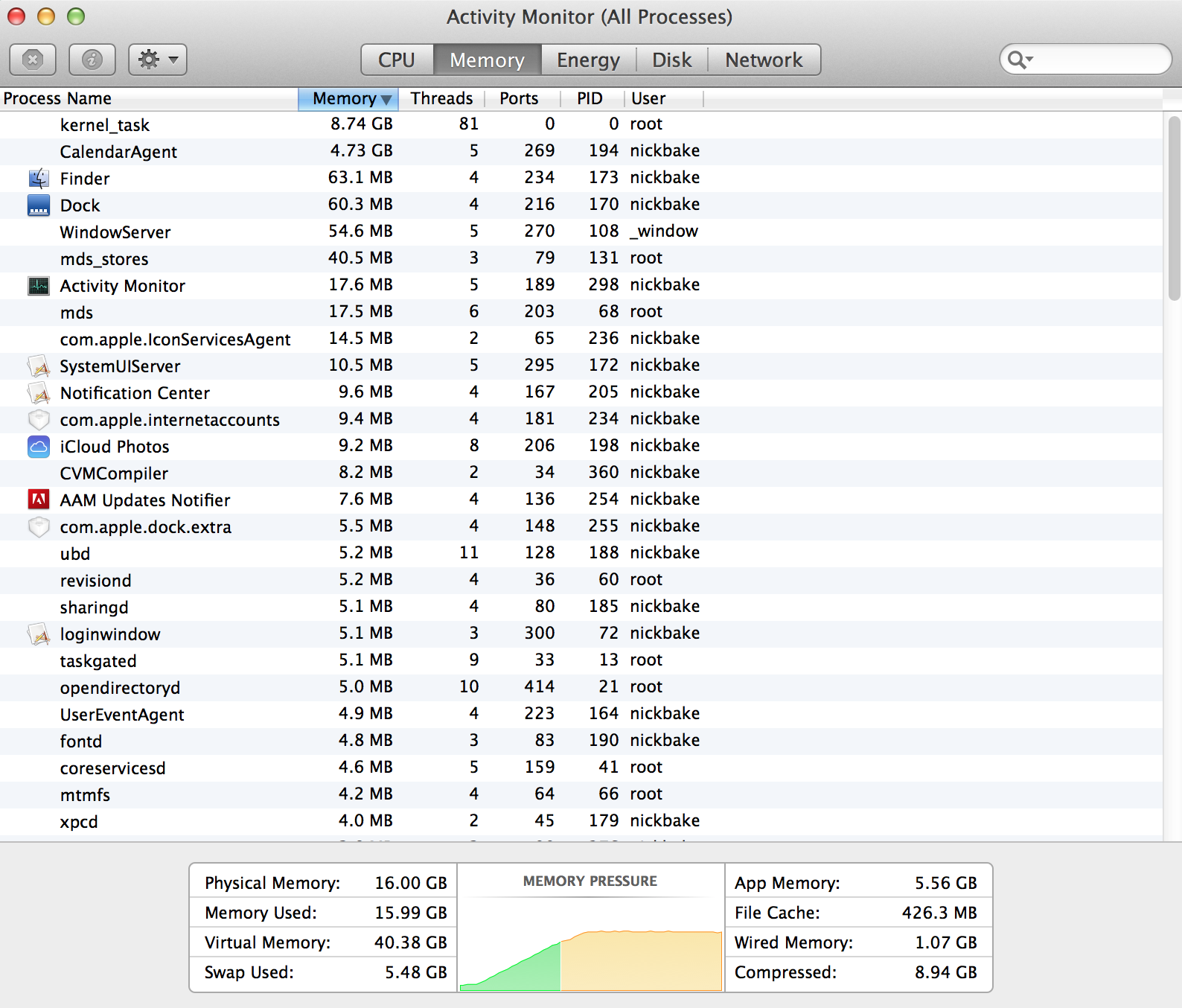The image size is (1182, 1008).
Task: Click the Inspect process info icon
Action: tap(92, 60)
